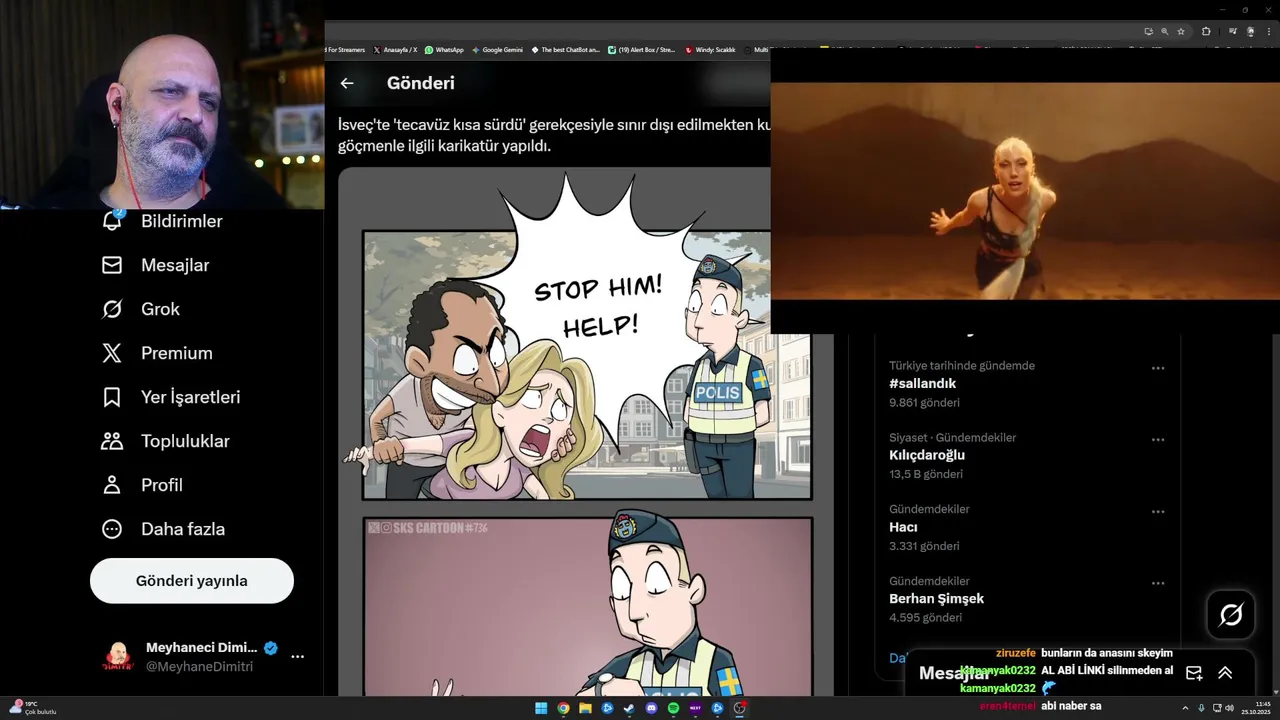Screen dimensions: 1280x720
Task: Click the floating Grok round button
Action: [x=1231, y=614]
